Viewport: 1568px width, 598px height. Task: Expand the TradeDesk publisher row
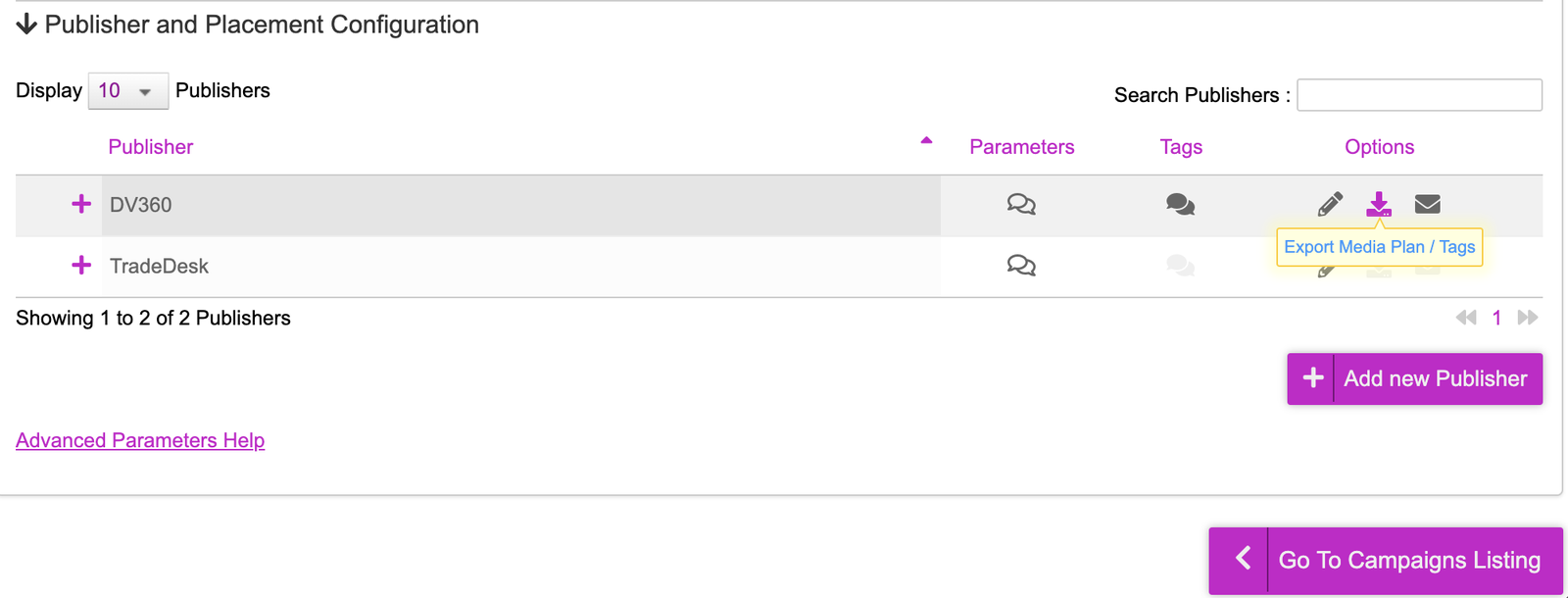click(81, 265)
